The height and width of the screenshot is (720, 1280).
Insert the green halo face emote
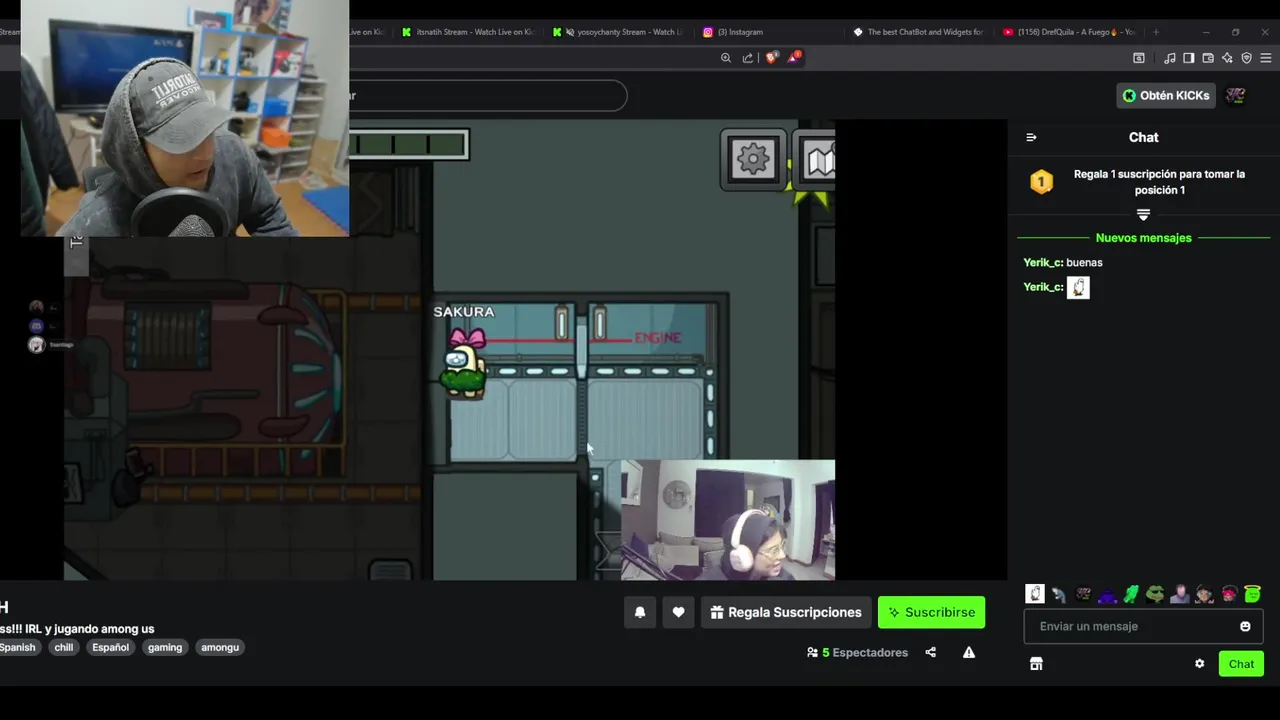point(1252,594)
